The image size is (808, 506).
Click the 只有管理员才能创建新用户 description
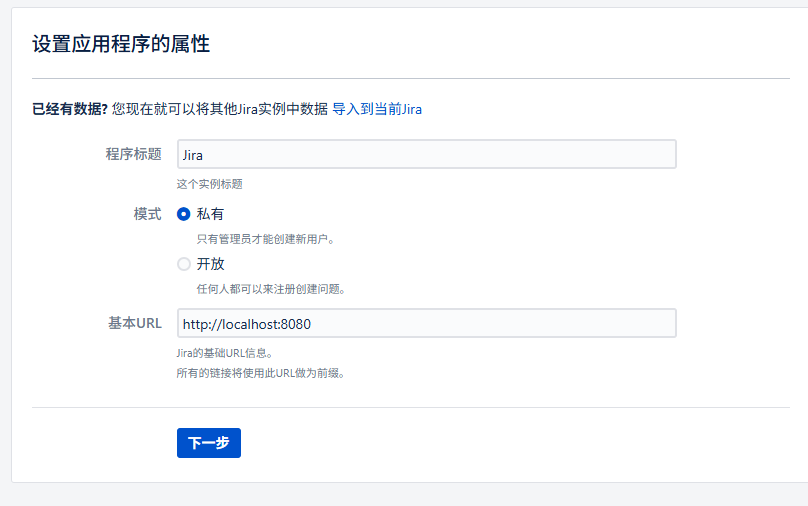point(265,239)
